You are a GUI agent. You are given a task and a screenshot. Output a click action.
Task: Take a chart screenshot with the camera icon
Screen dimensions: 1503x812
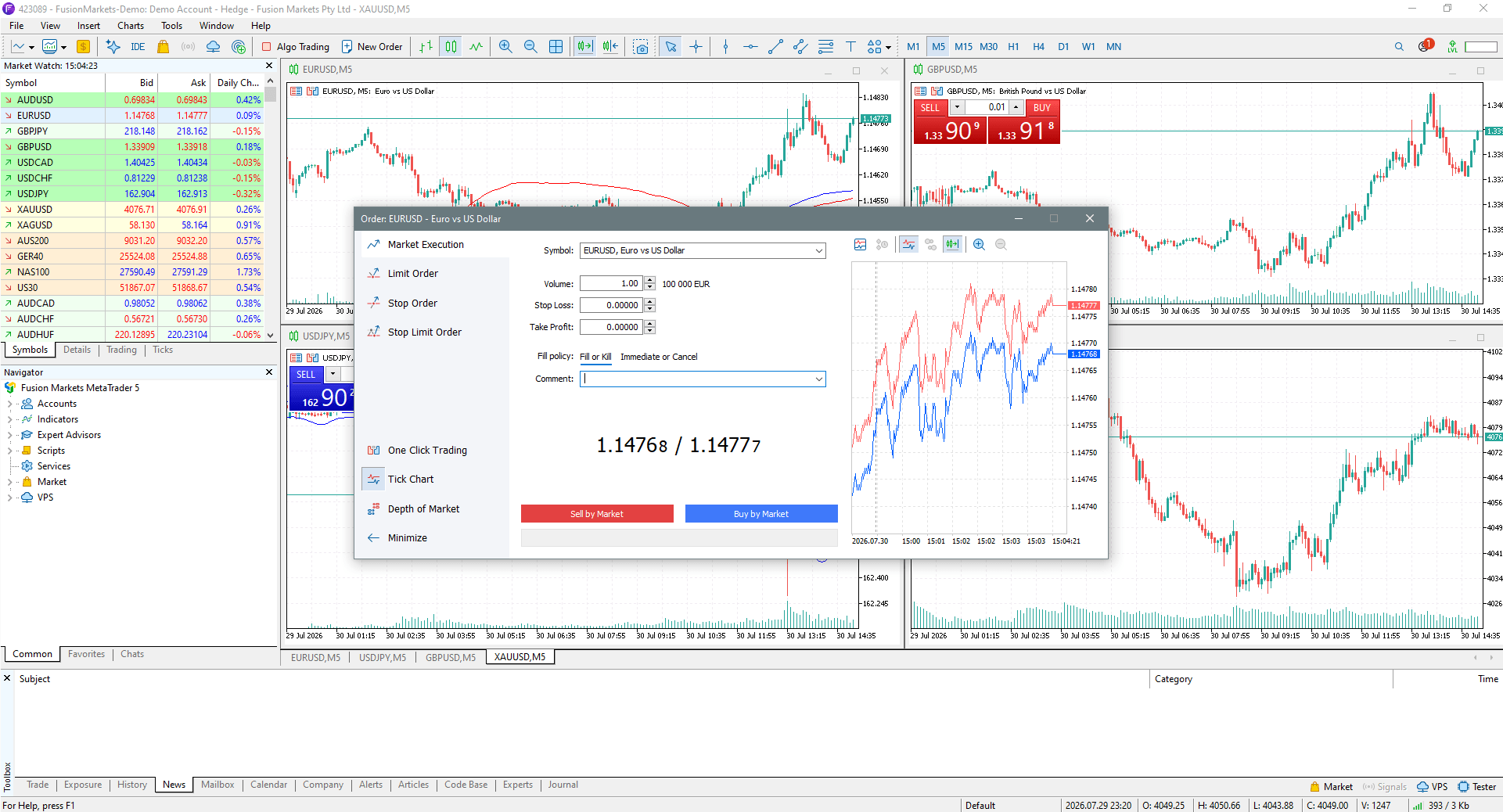click(x=641, y=47)
